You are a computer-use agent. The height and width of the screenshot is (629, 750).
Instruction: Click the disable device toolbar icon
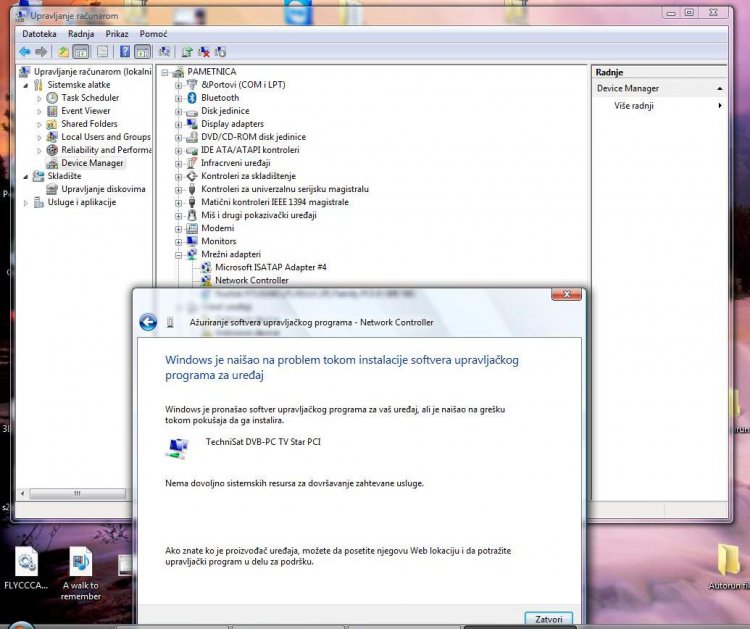pos(221,52)
